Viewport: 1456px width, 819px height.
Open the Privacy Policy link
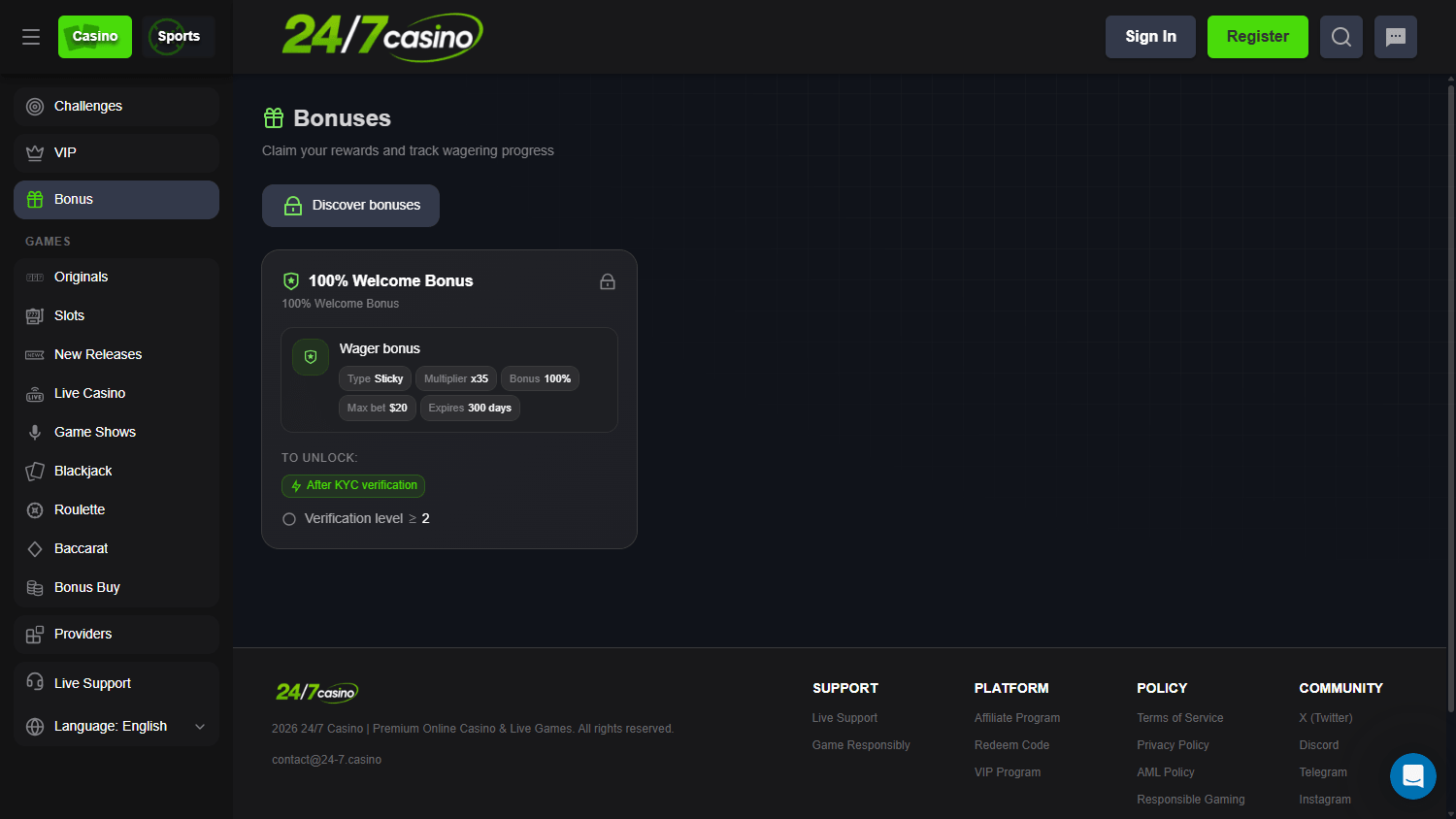click(1173, 745)
